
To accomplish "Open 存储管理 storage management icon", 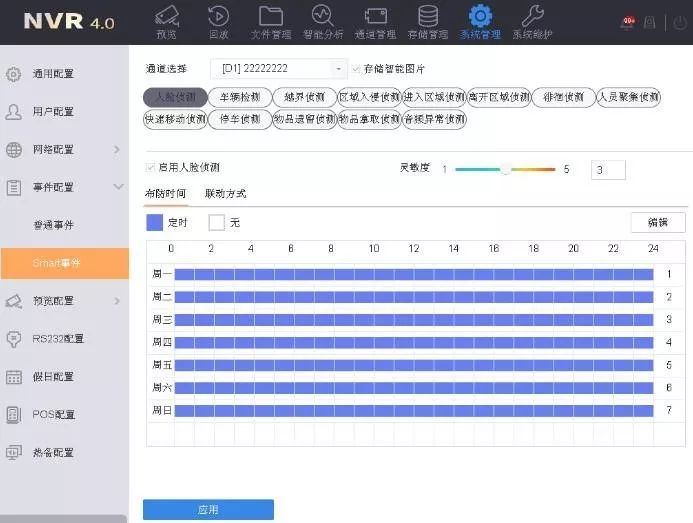I will click(x=427, y=21).
